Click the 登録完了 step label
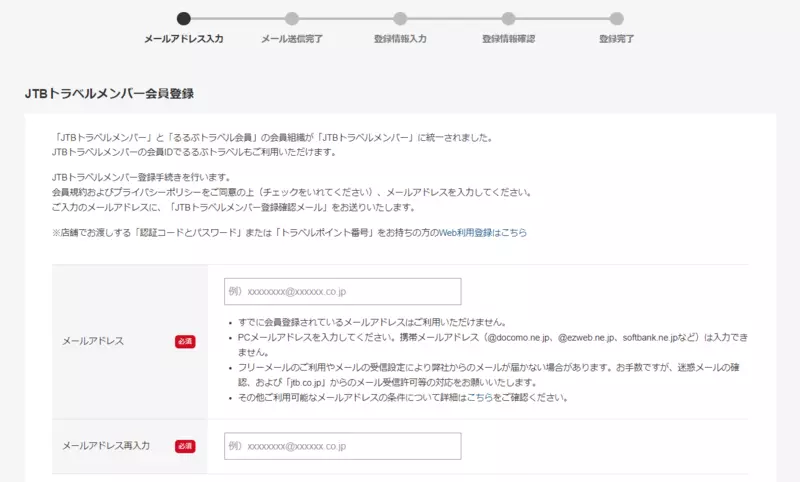This screenshot has width=800, height=482. coord(616,39)
